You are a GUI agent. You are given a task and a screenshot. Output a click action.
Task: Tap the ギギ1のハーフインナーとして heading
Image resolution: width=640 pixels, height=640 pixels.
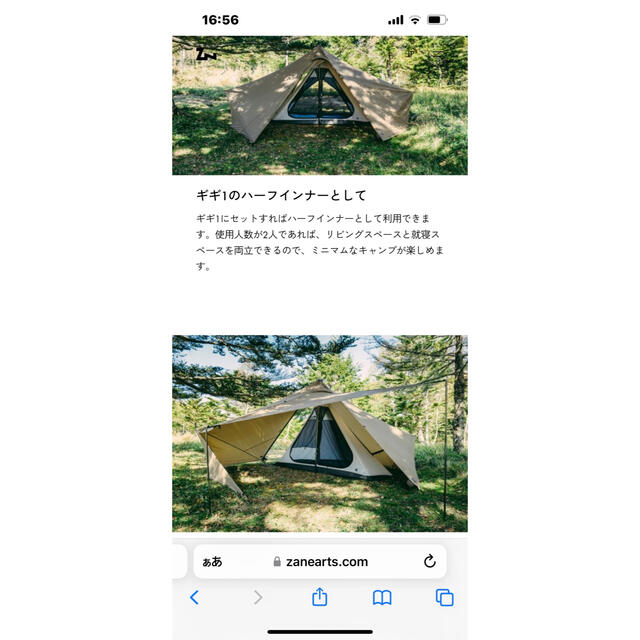[281, 195]
